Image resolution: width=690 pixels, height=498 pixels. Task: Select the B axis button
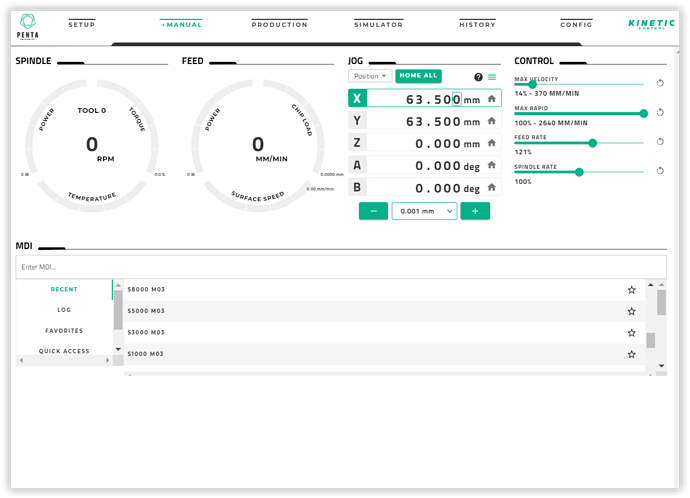click(x=357, y=187)
